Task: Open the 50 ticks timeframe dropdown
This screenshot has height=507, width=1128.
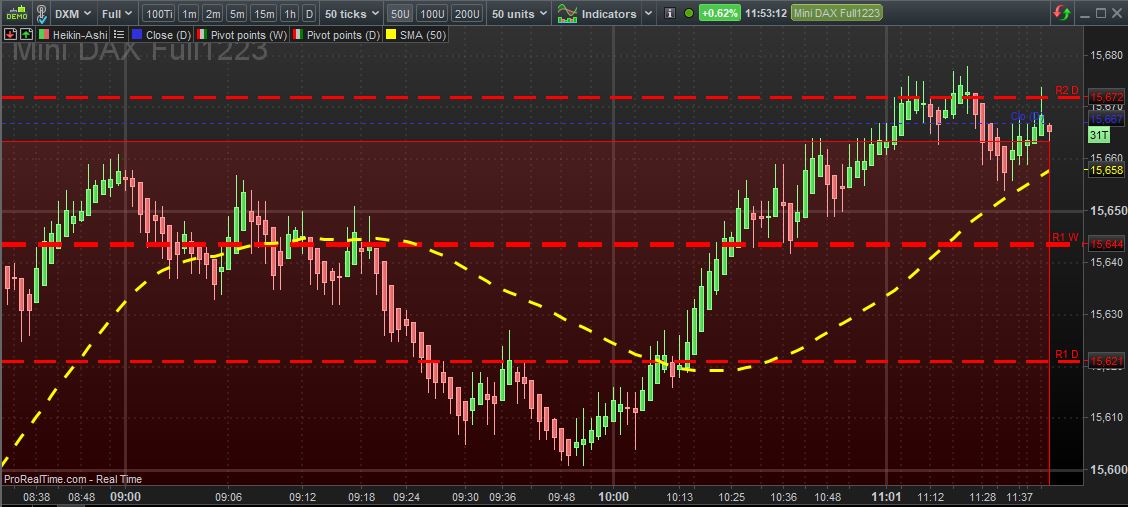Action: point(351,13)
